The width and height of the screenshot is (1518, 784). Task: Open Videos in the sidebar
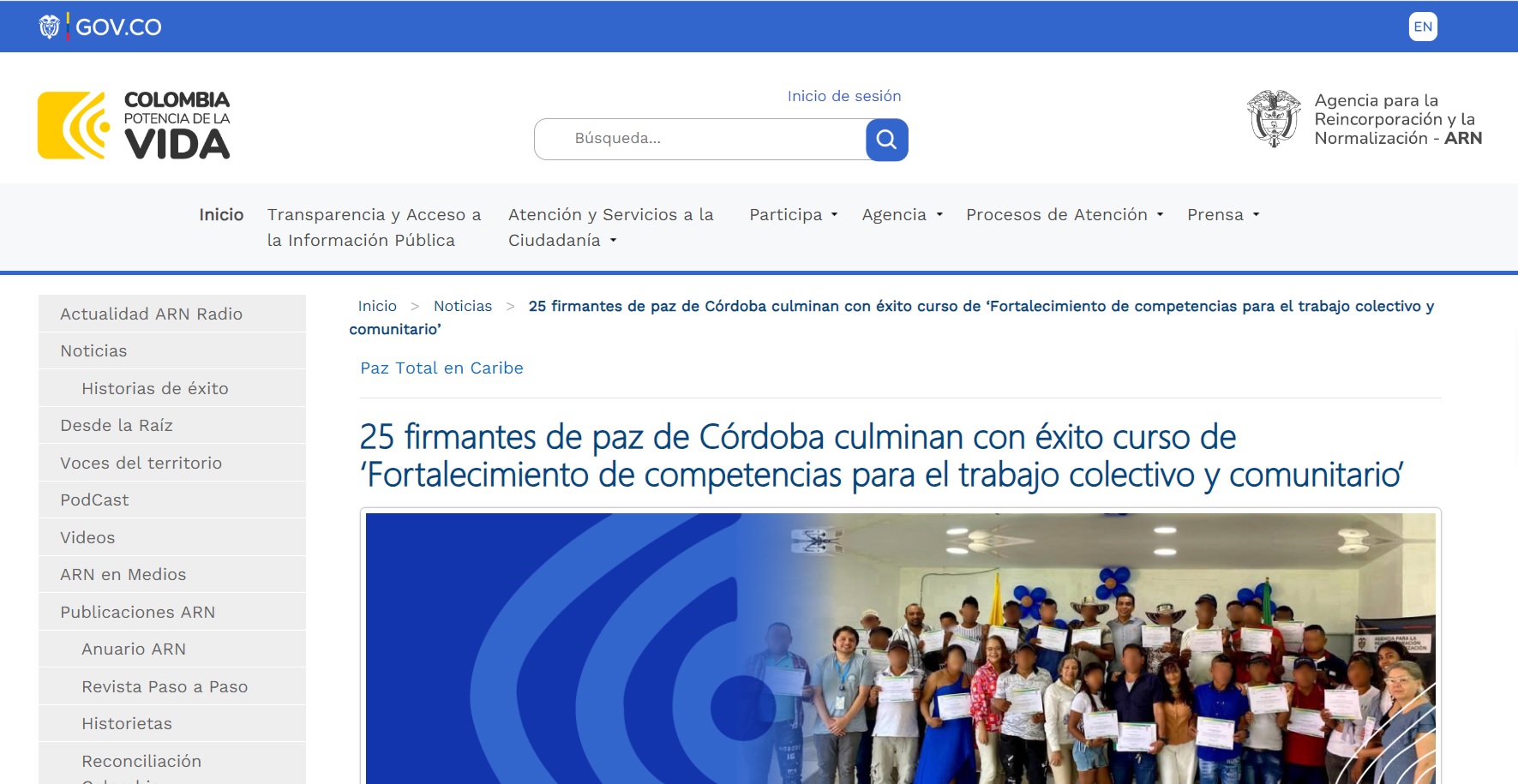pos(172,537)
